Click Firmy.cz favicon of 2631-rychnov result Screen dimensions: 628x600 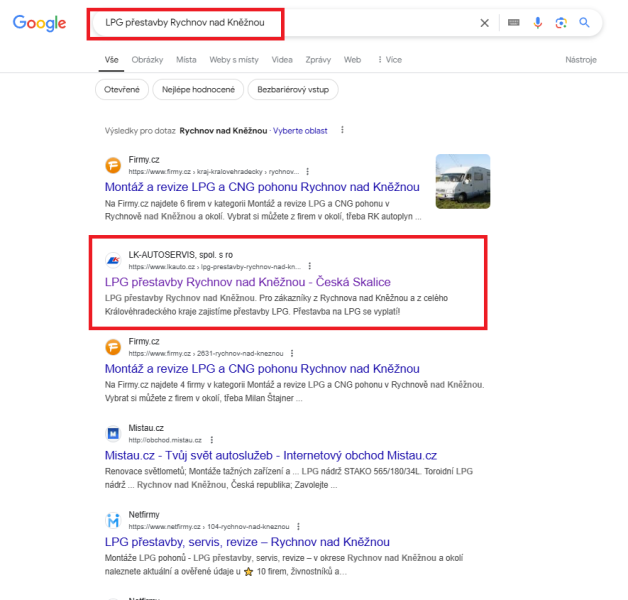click(113, 347)
